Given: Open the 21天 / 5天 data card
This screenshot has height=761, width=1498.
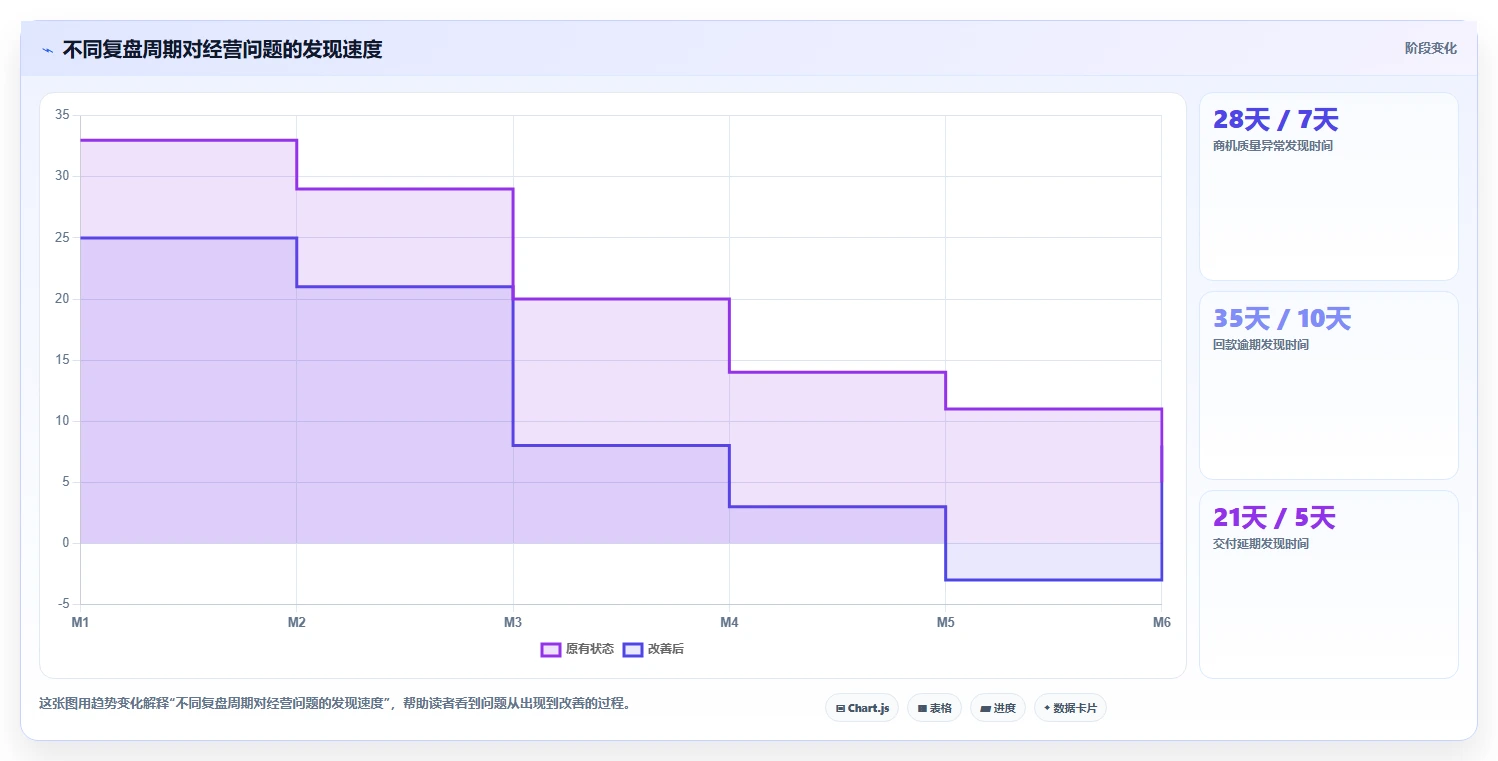Looking at the screenshot, I should pos(1329,584).
